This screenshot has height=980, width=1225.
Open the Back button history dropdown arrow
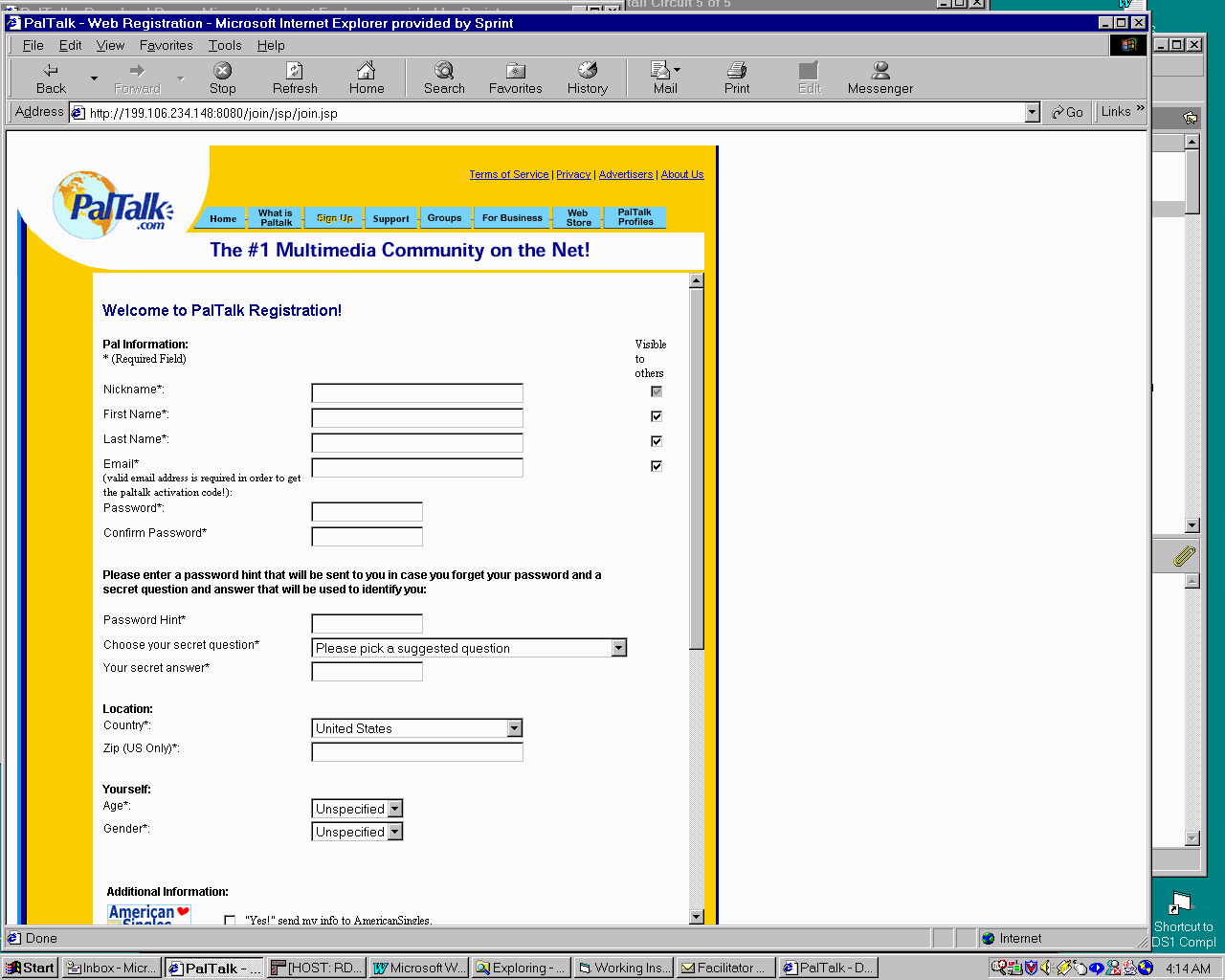[94, 78]
